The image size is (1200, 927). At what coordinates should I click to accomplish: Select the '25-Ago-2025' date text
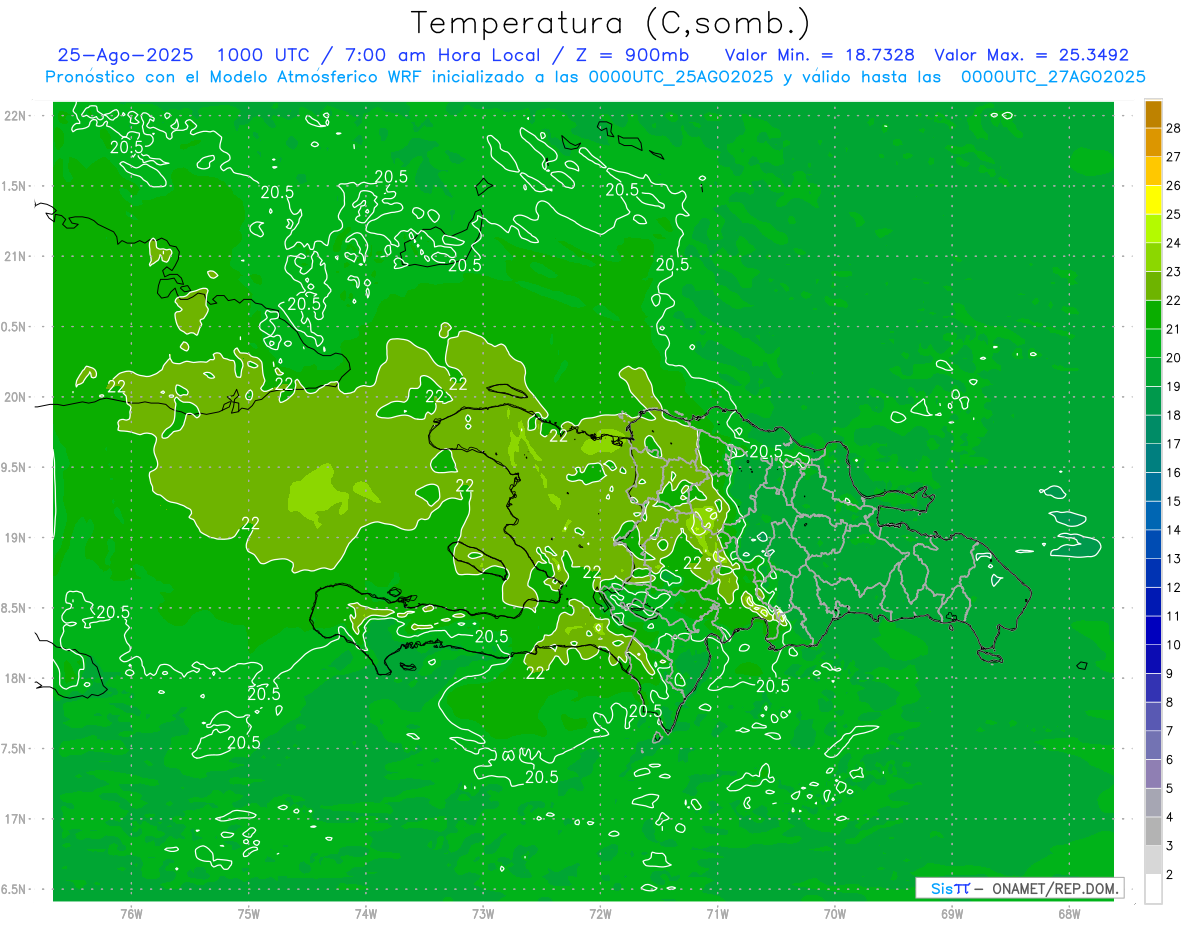coord(125,55)
